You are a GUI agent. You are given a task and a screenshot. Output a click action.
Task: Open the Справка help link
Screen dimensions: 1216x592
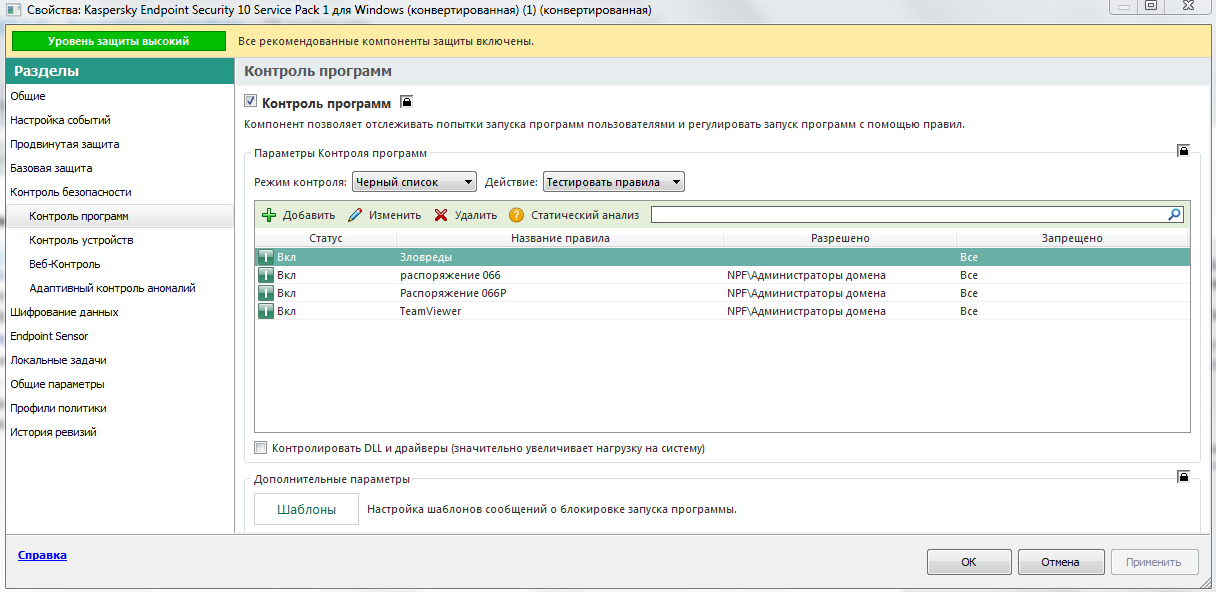pyautogui.click(x=42, y=555)
